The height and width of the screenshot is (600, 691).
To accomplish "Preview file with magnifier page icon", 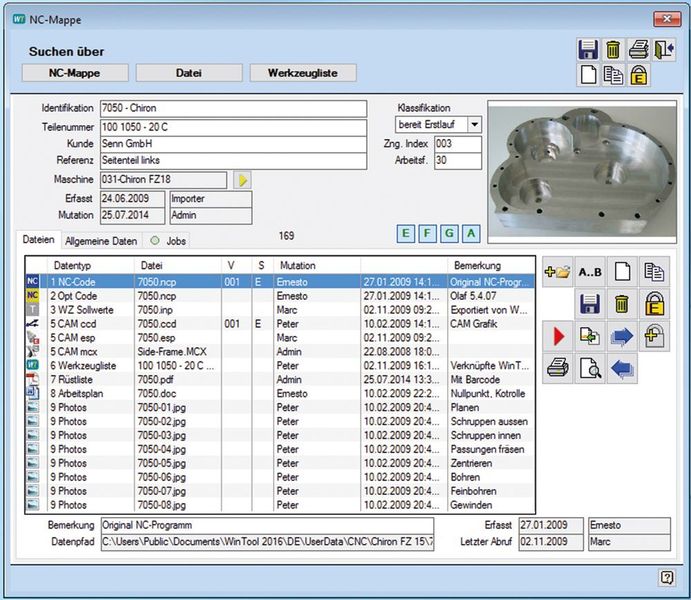I will pos(590,368).
